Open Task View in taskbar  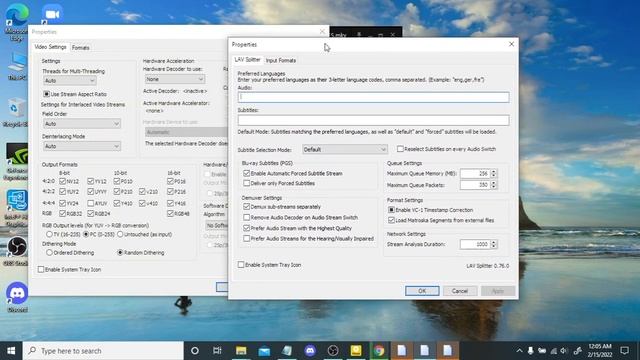[217, 351]
